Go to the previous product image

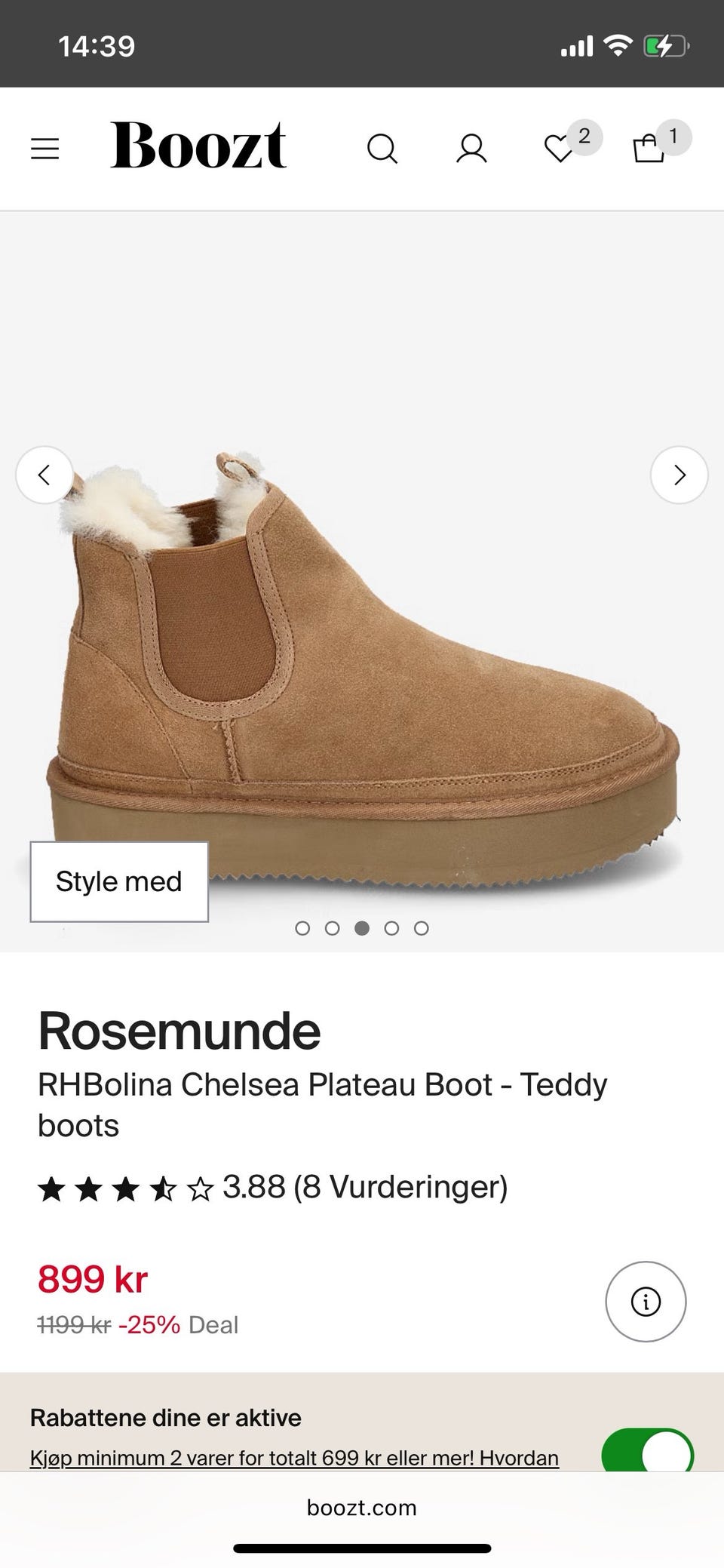[x=44, y=475]
